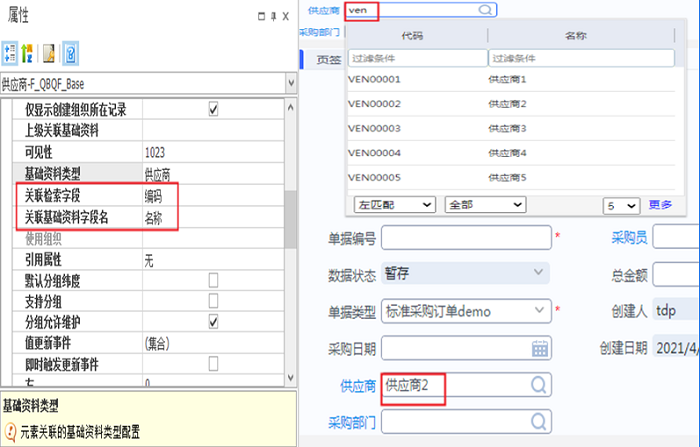Select row VEN00002
This screenshot has width=700, height=447.
pos(511,104)
